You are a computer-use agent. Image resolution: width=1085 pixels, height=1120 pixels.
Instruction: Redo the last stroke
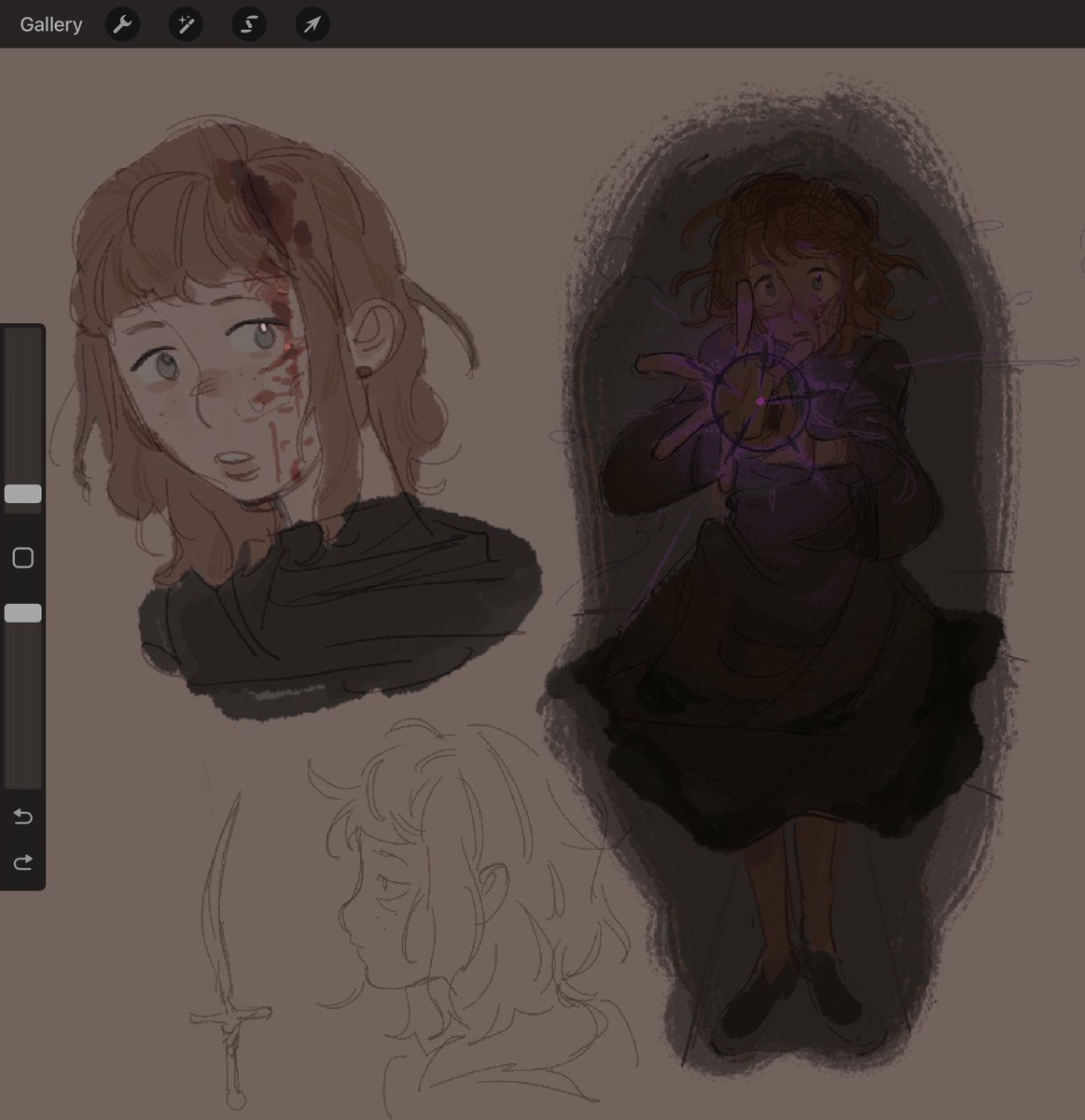[x=23, y=861]
